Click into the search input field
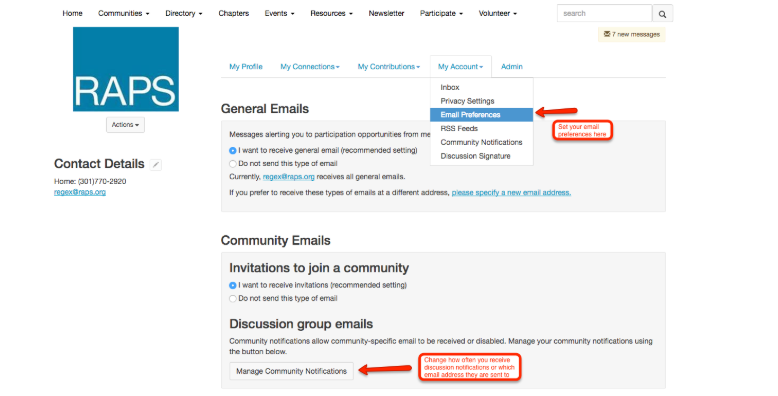The width and height of the screenshot is (778, 396). [x=604, y=13]
